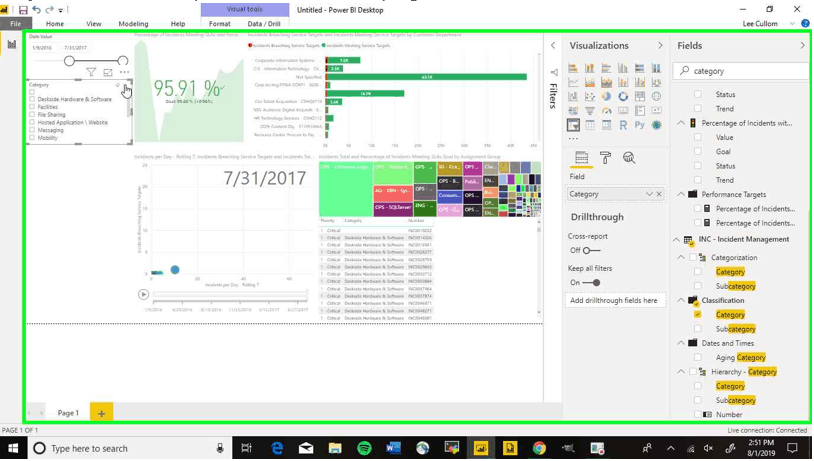Select the R script visual

pos(623,125)
